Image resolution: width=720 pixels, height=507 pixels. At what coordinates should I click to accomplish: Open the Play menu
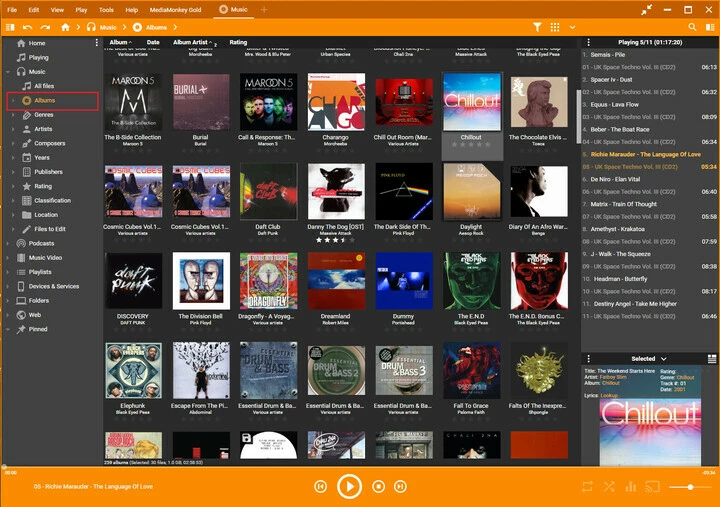(81, 10)
